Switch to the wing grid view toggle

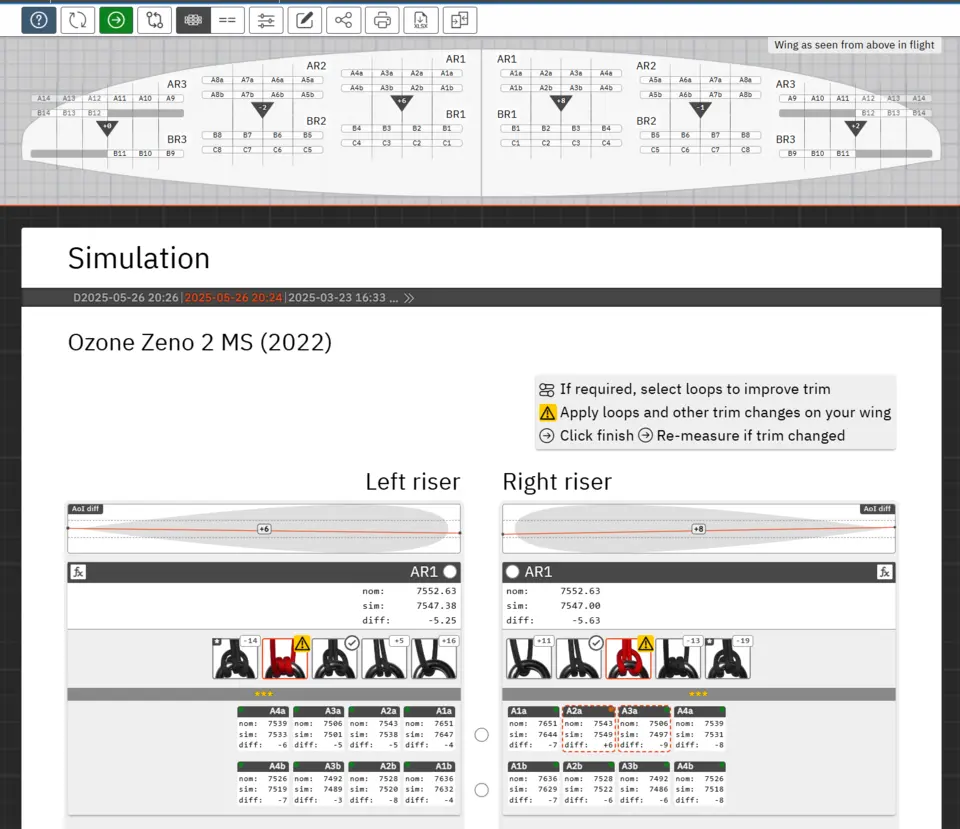click(193, 21)
